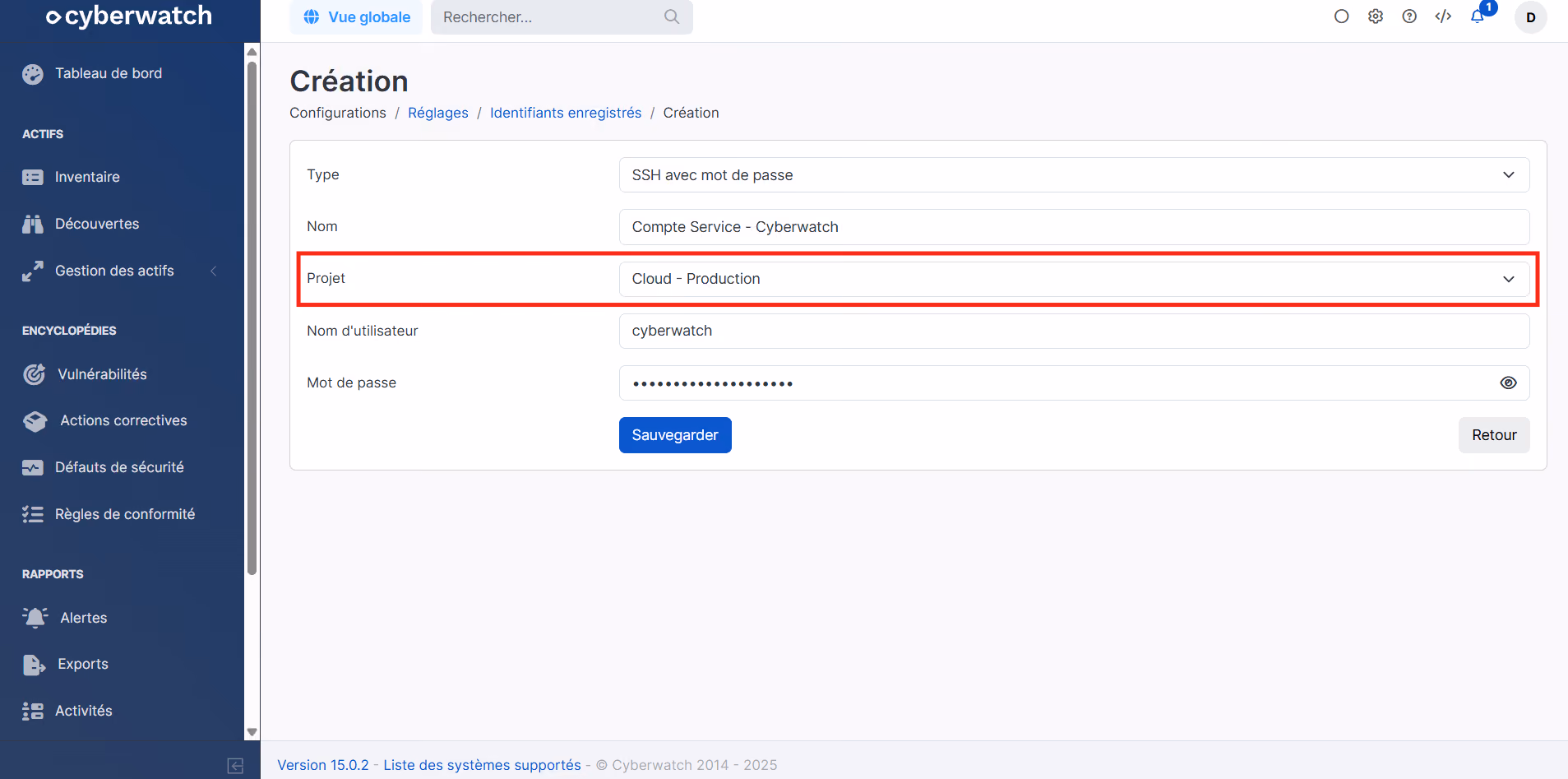Click the Gestion des actifs arrows icon
1568x779 pixels.
tap(33, 271)
